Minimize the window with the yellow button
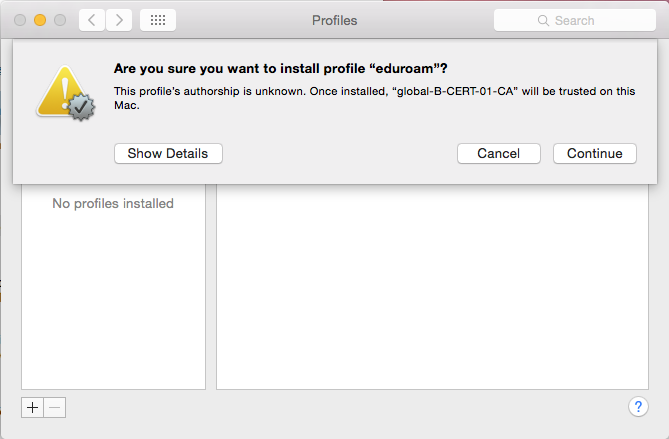669x439 pixels. point(40,20)
